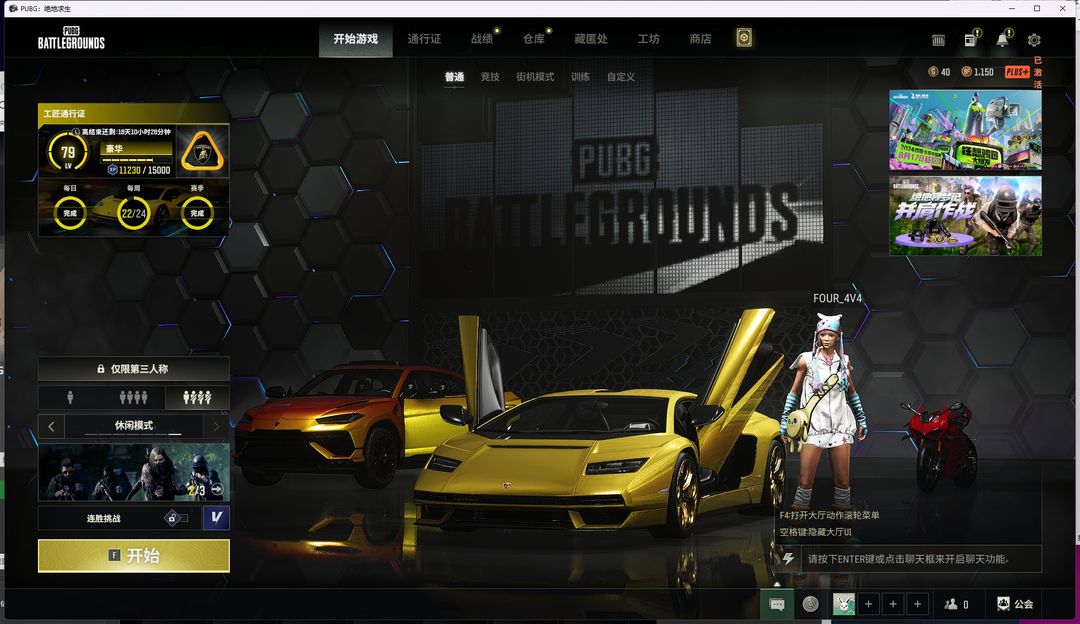Click the 已激活 status text
Screen dimensions: 1080x624
pos(1037,72)
